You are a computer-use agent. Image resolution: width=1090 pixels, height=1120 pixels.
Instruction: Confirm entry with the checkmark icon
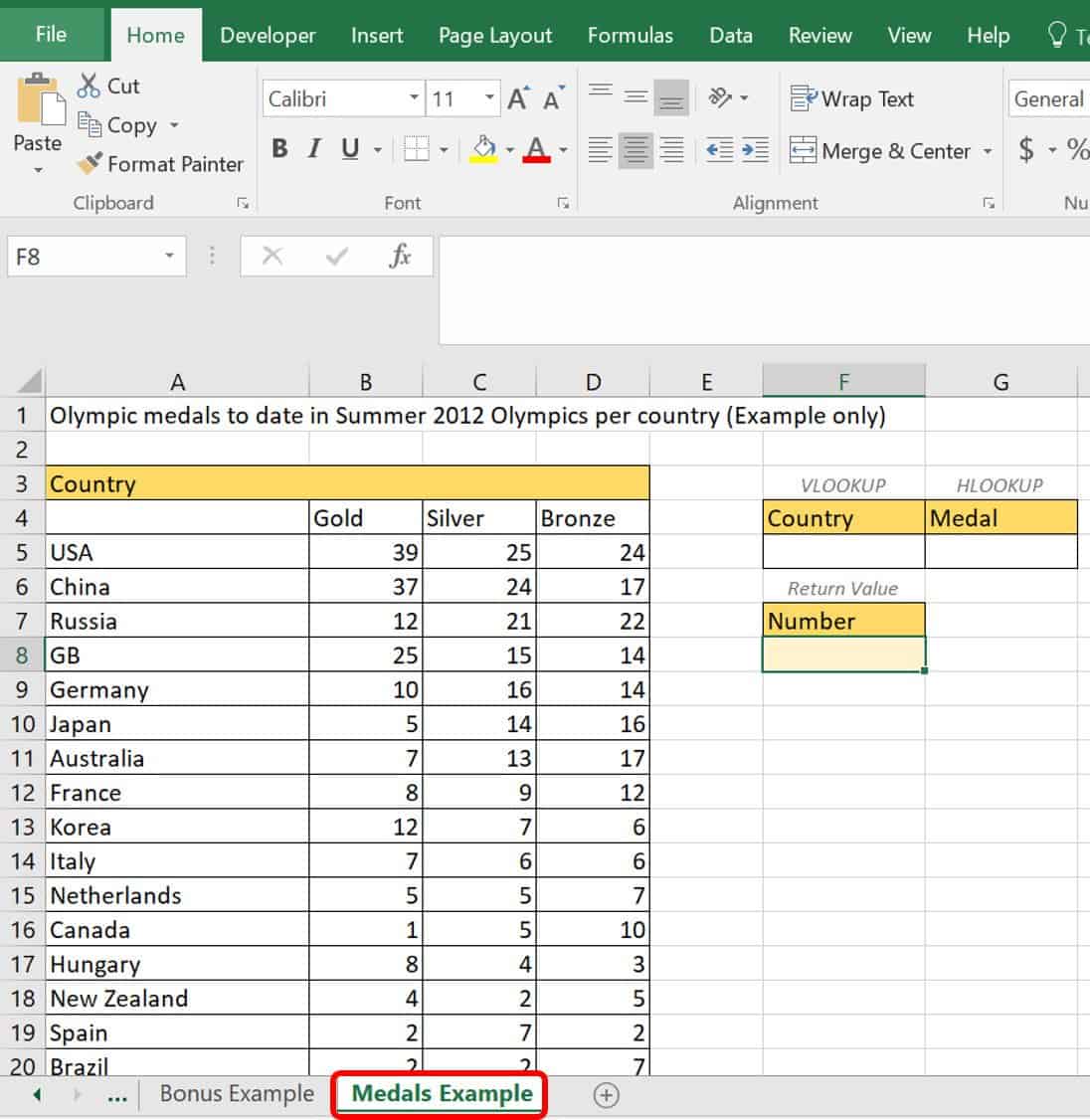[x=336, y=256]
